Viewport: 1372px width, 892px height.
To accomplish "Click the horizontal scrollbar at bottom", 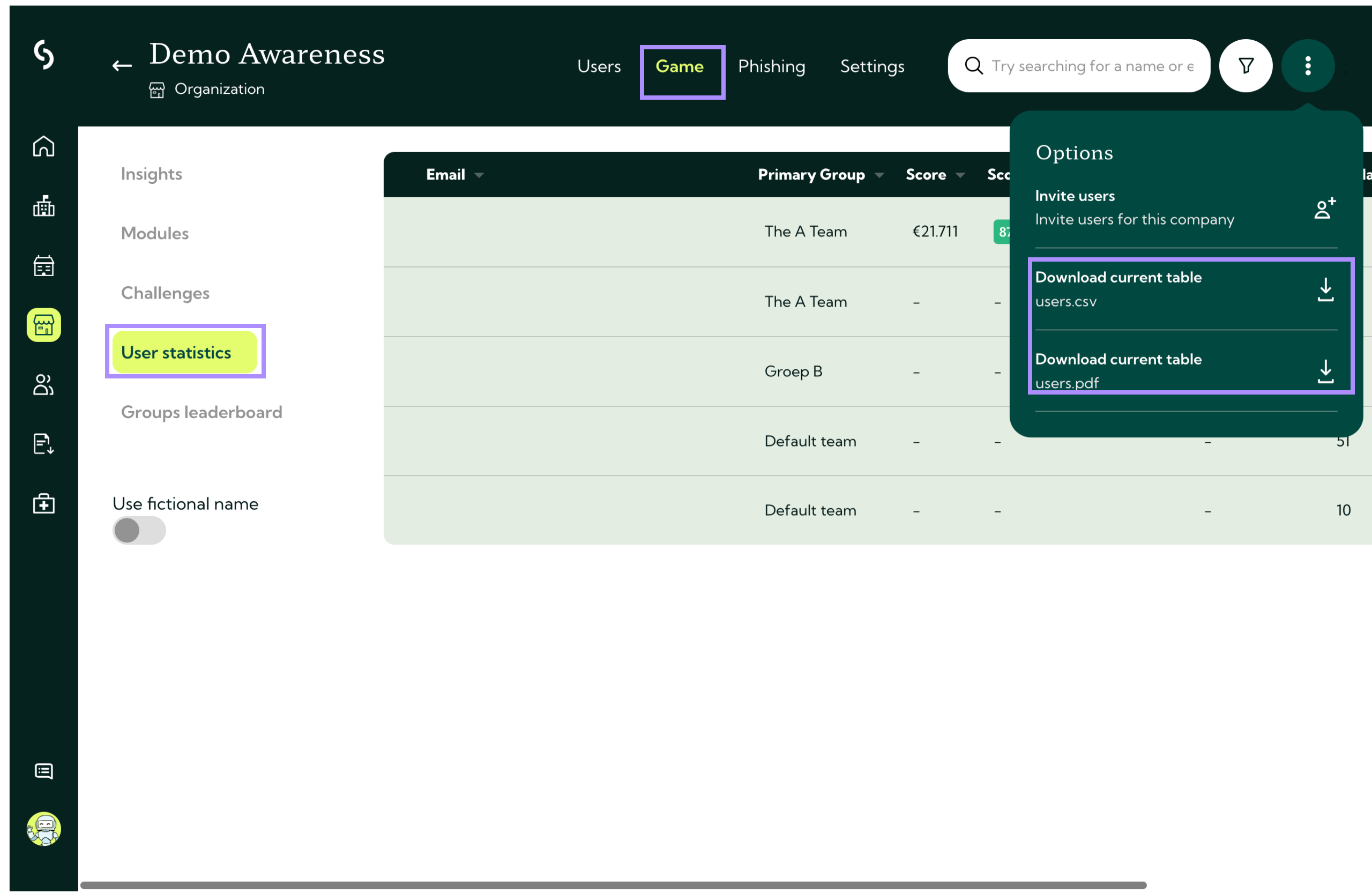I will pos(613,884).
